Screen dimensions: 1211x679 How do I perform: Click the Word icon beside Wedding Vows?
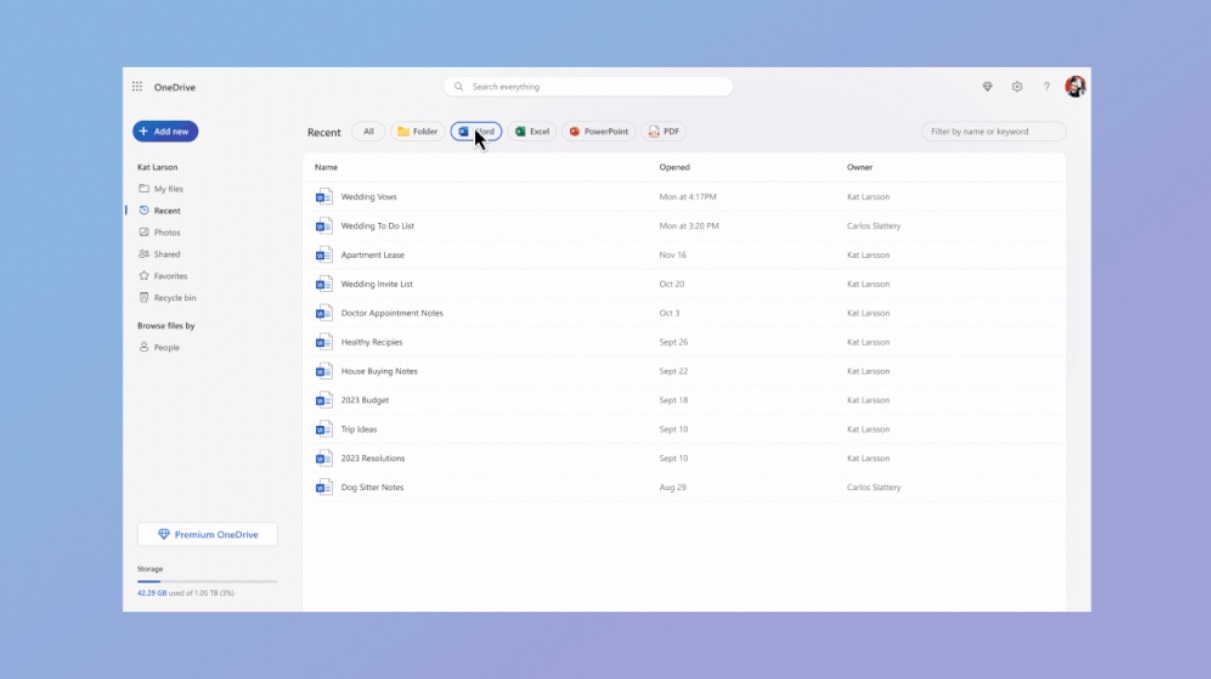click(324, 197)
